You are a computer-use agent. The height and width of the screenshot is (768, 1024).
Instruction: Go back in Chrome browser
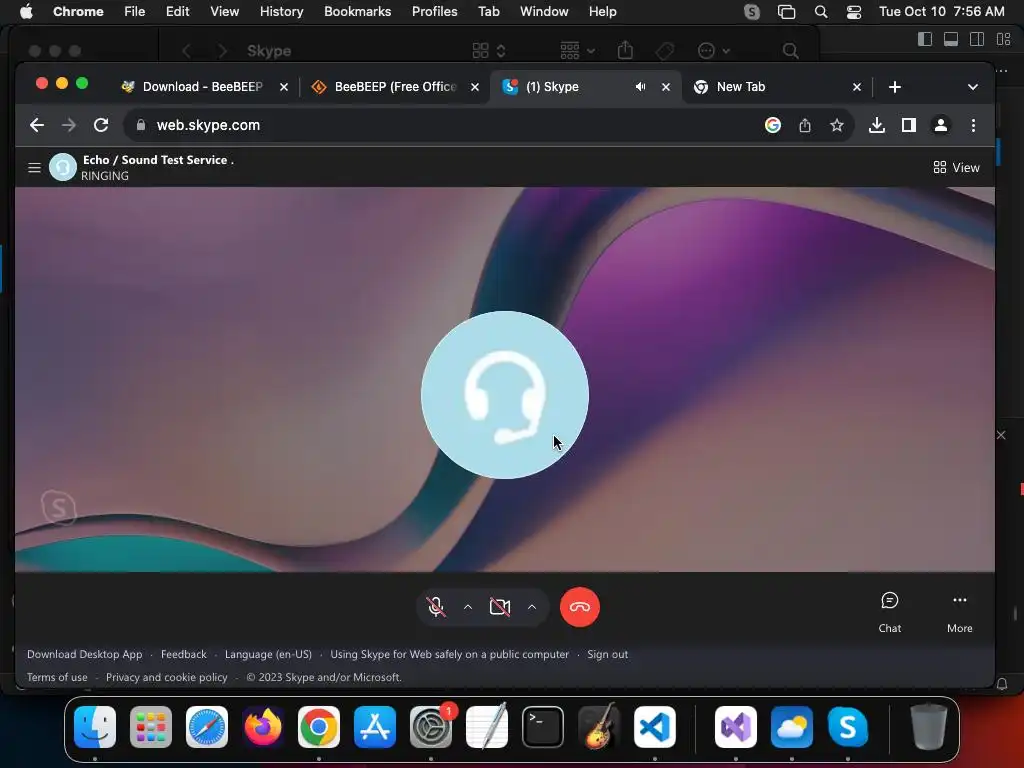[x=37, y=125]
